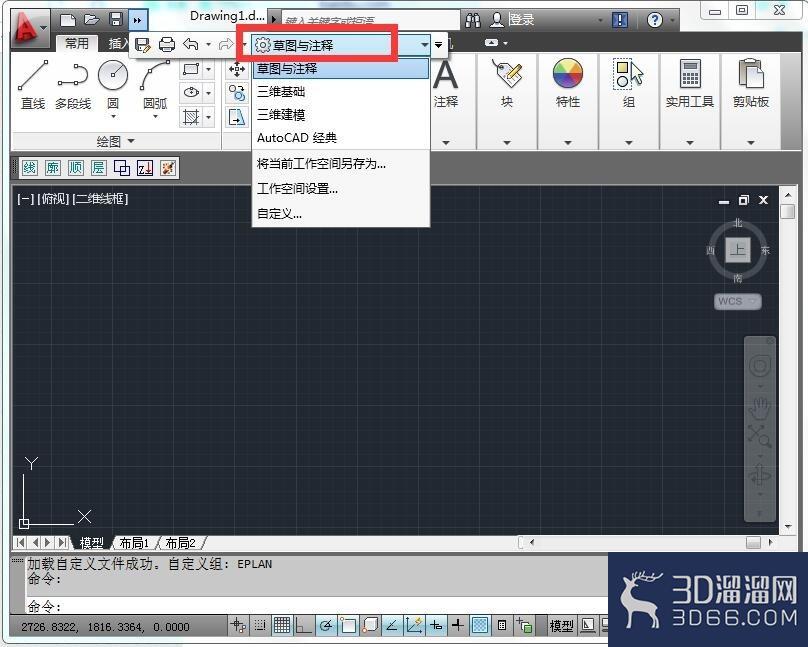Switch to the 布局1 layout tab
Screen dimensions: 808x647
click(134, 543)
